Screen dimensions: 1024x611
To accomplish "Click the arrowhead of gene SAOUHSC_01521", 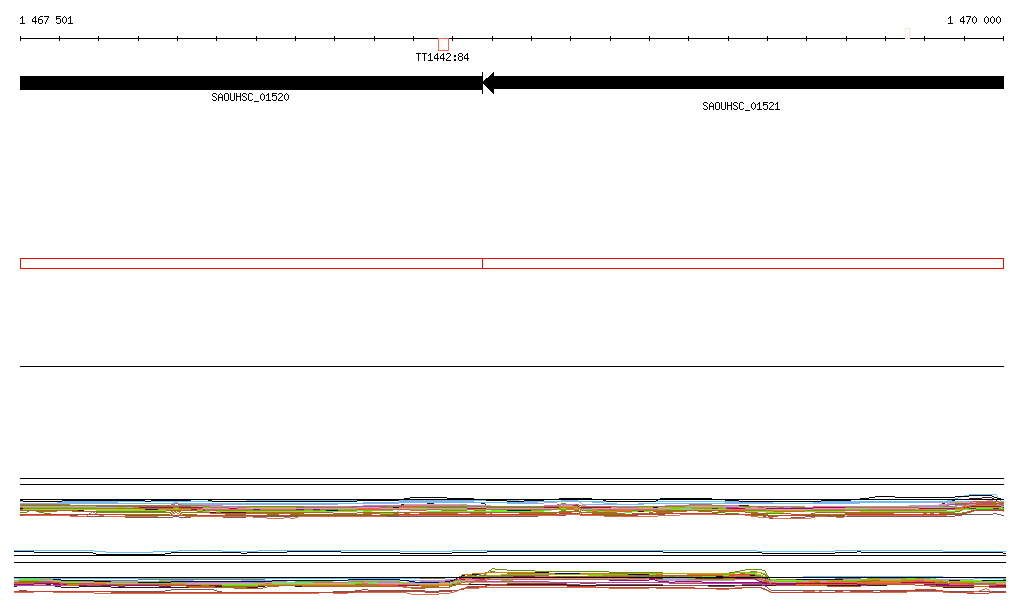I will [x=489, y=83].
